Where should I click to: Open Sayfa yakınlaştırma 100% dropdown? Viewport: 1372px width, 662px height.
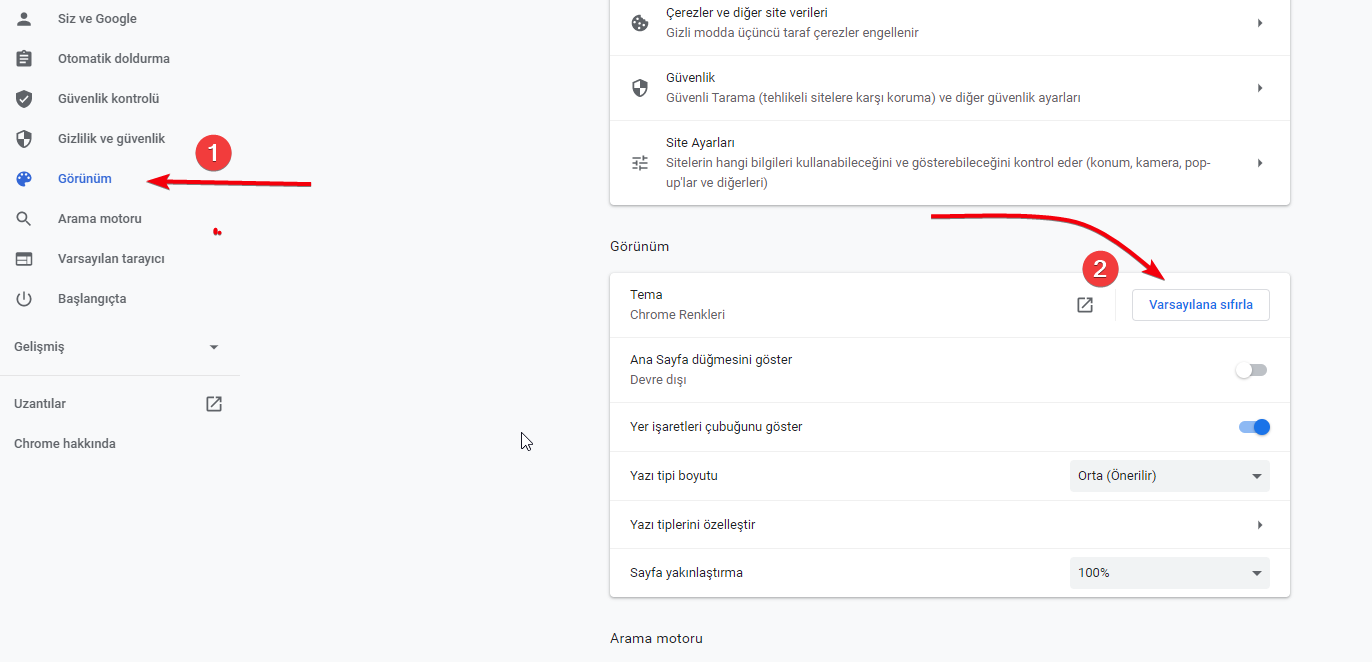1169,573
